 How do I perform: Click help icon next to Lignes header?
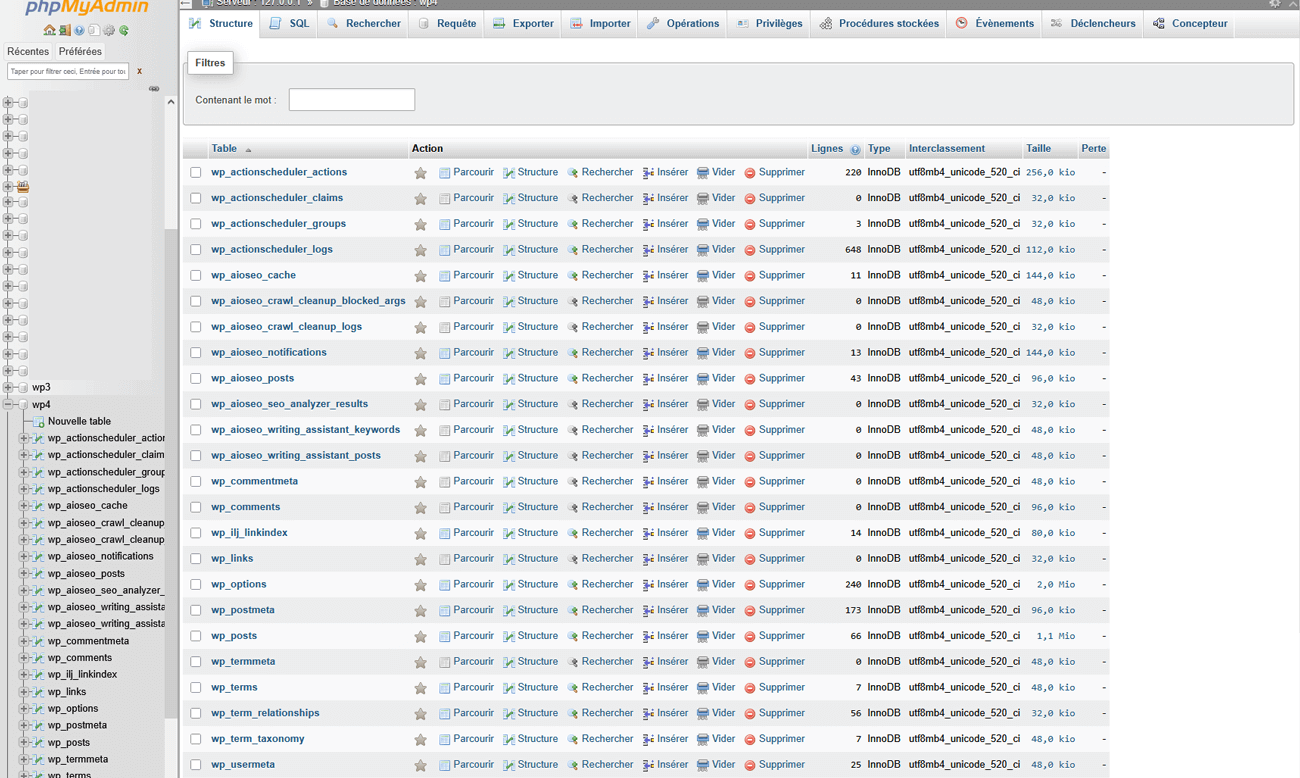pyautogui.click(x=855, y=150)
